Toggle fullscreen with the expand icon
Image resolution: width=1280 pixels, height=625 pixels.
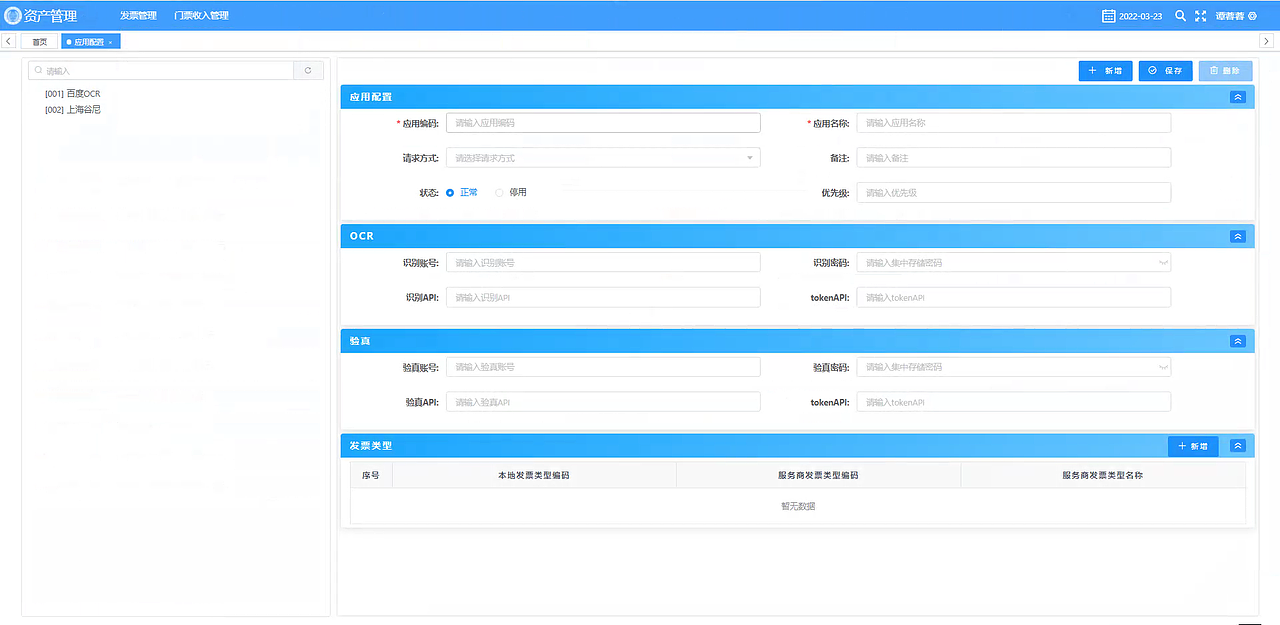point(1201,16)
